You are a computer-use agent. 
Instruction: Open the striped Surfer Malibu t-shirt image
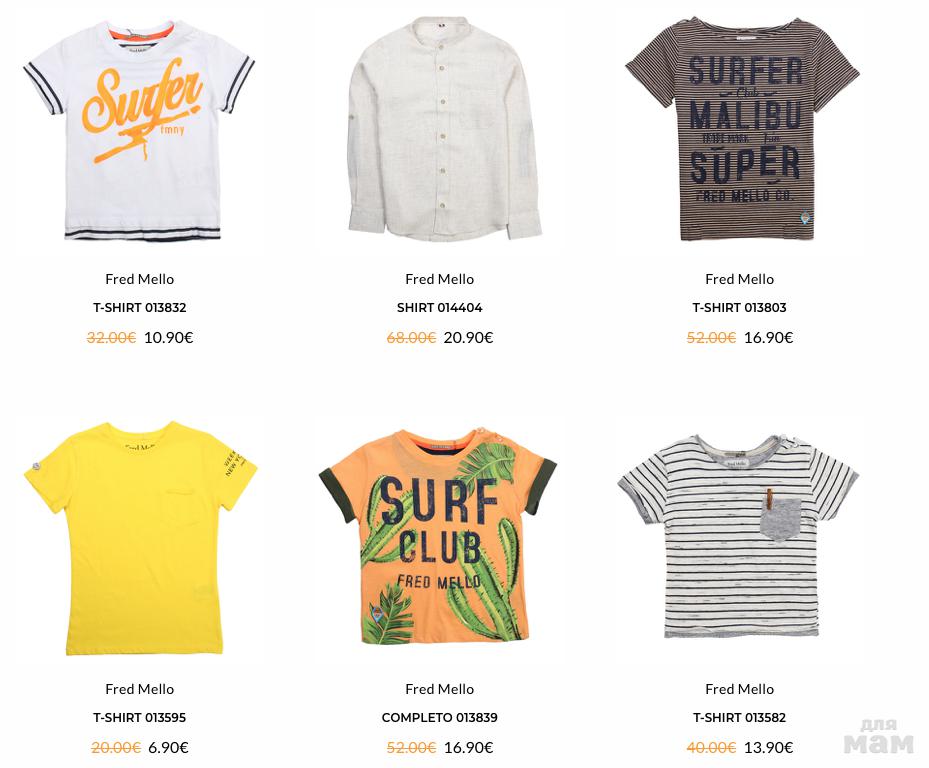[x=739, y=132]
